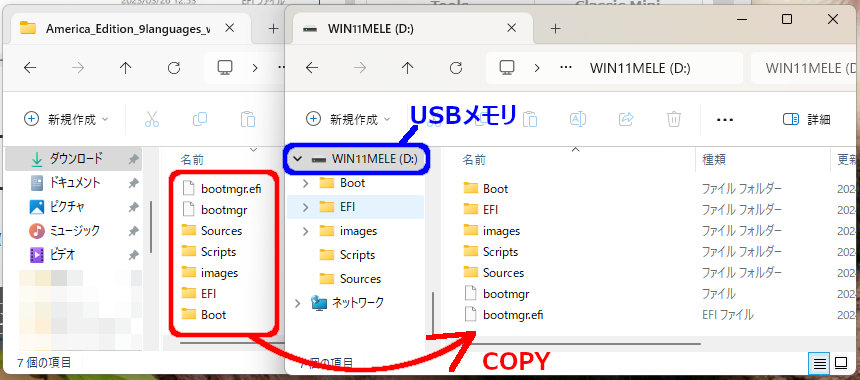Expand the Boot folder in navigation tree

305,183
